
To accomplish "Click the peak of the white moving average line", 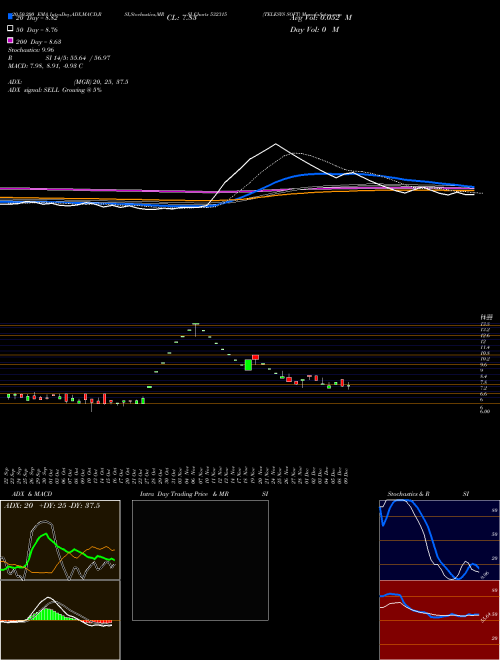I will [x=276, y=144].
